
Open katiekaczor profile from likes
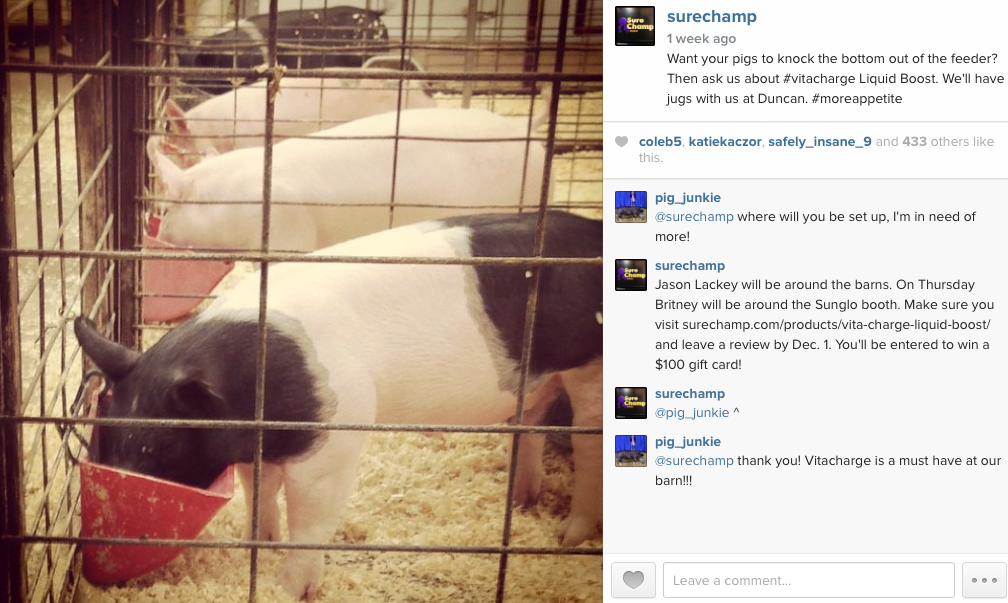point(724,141)
